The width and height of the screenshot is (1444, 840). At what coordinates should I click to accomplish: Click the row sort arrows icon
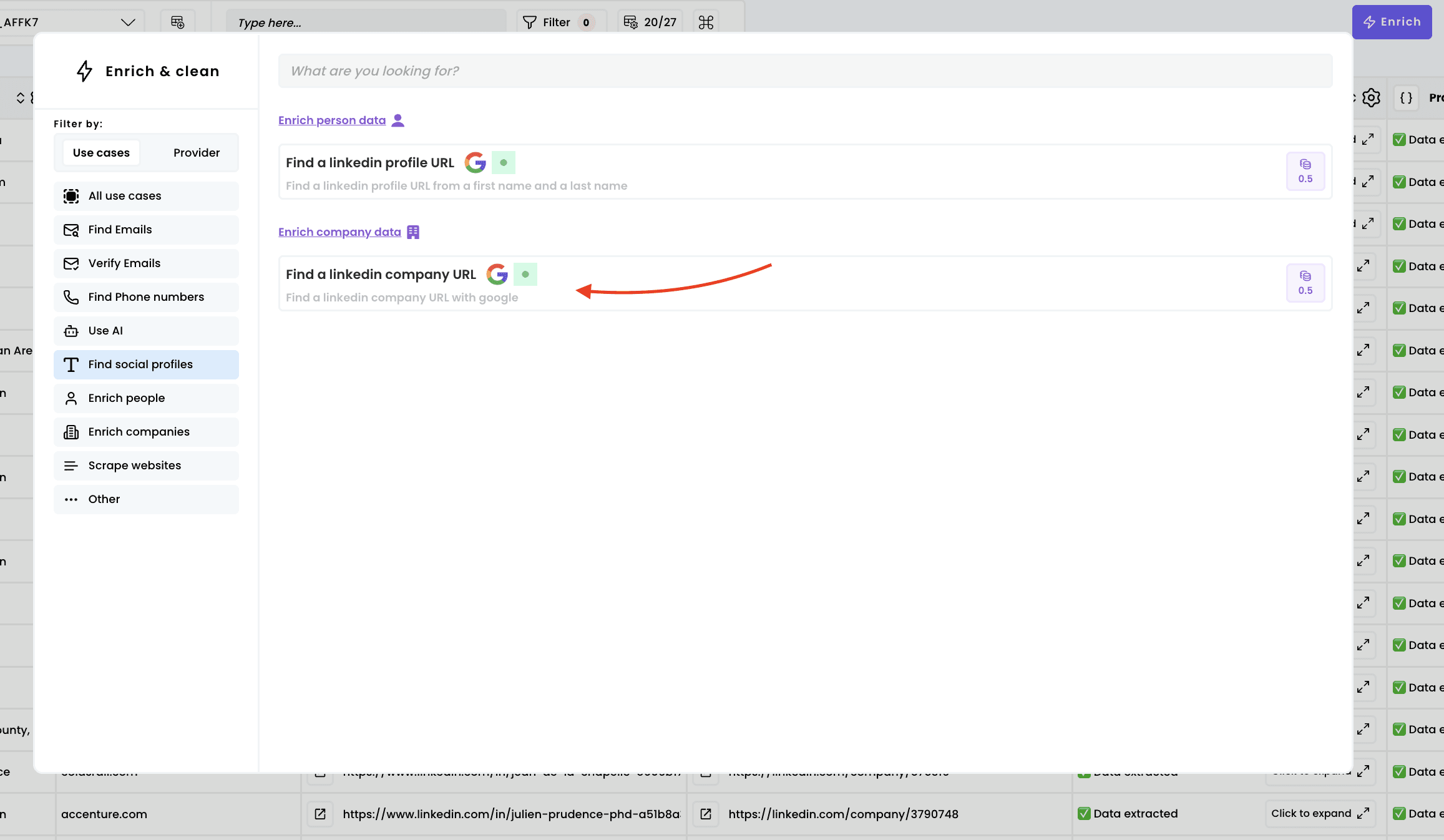point(21,98)
